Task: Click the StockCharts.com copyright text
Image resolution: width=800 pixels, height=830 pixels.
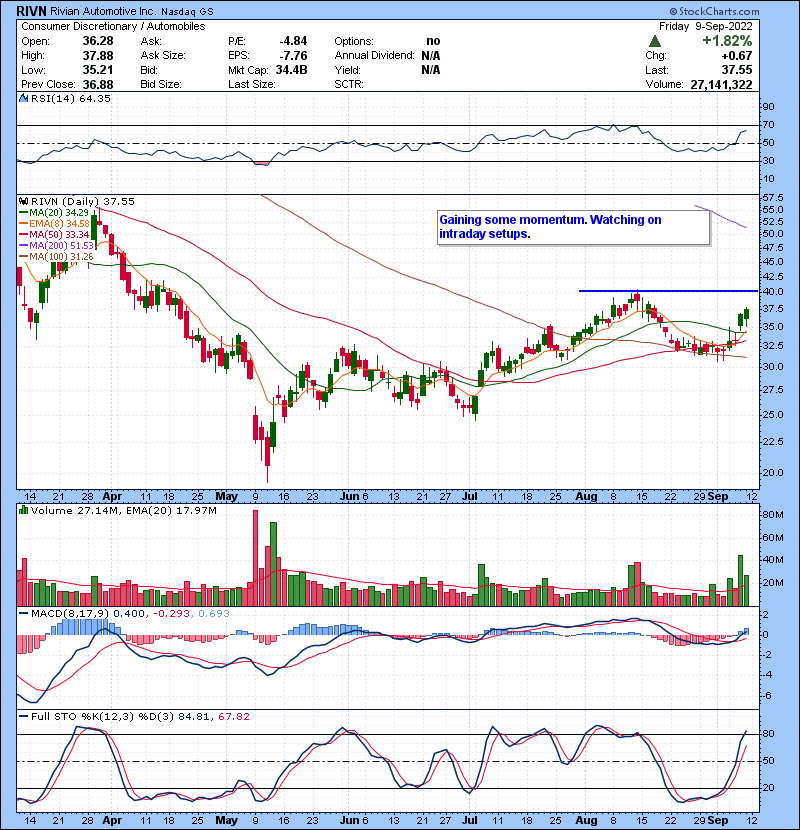Action: pos(714,11)
